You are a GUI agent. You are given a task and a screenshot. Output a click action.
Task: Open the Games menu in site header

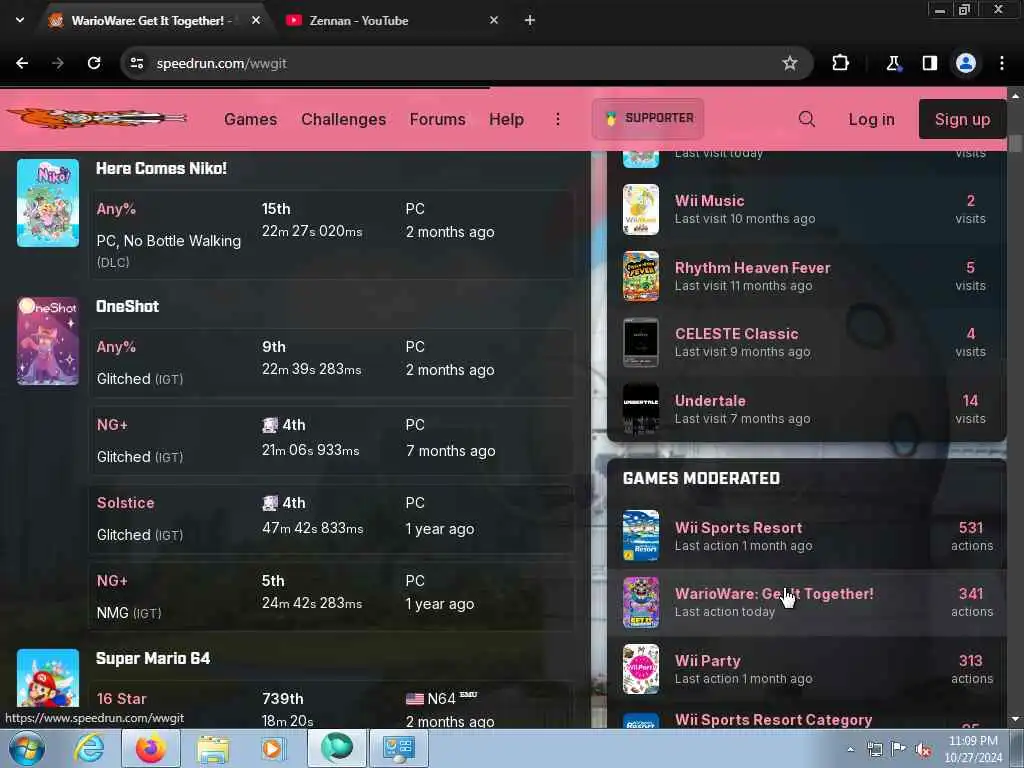(251, 120)
